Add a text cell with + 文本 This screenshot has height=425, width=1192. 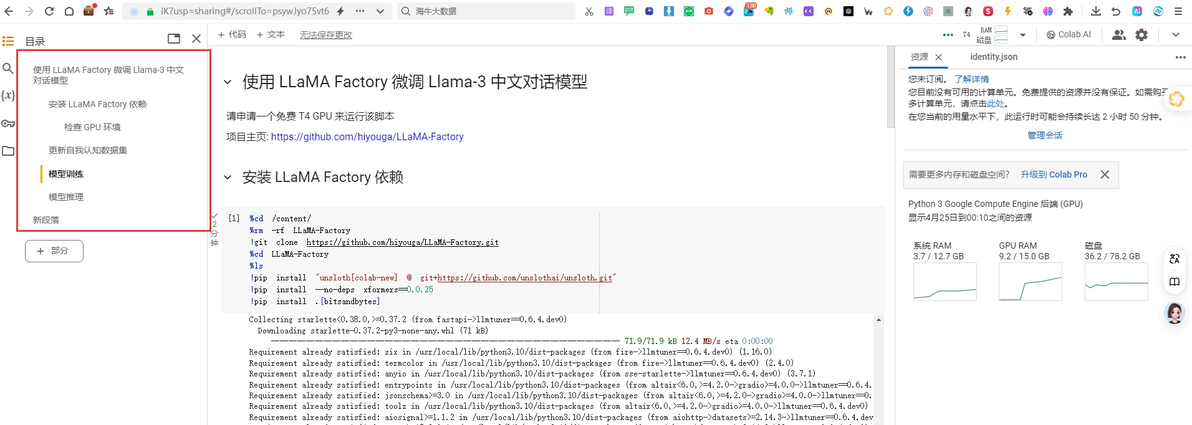click(x=271, y=35)
